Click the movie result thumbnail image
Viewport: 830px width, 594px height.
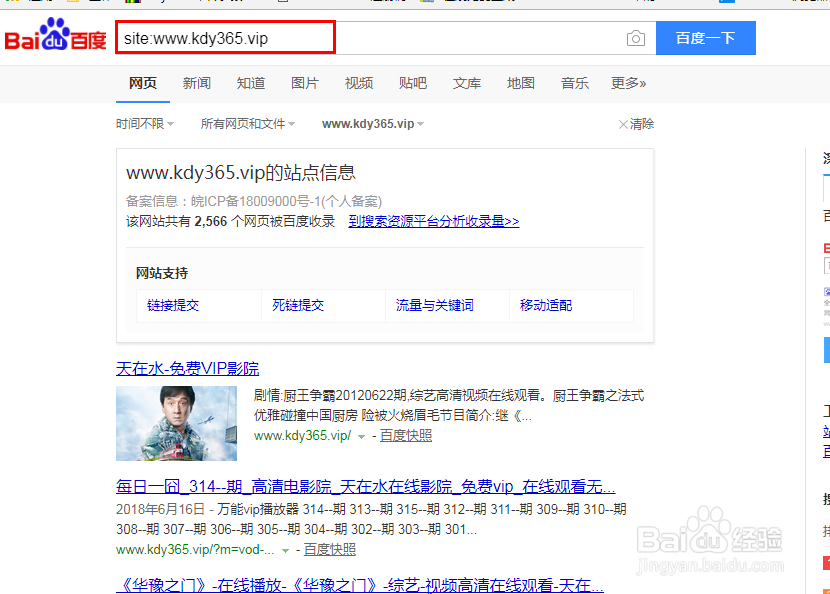pos(180,423)
